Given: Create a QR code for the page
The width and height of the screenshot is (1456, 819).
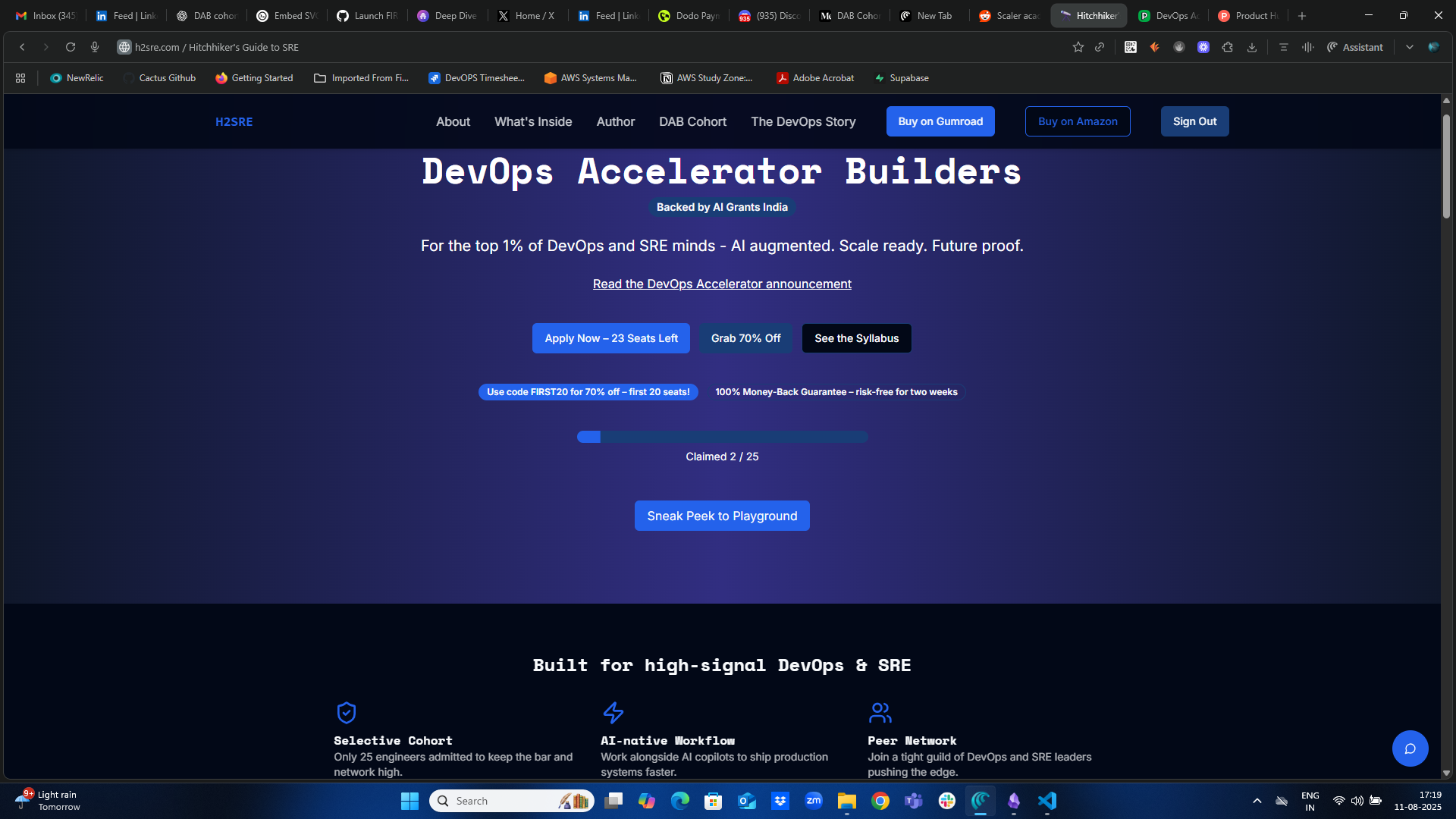Looking at the screenshot, I should 1130,47.
